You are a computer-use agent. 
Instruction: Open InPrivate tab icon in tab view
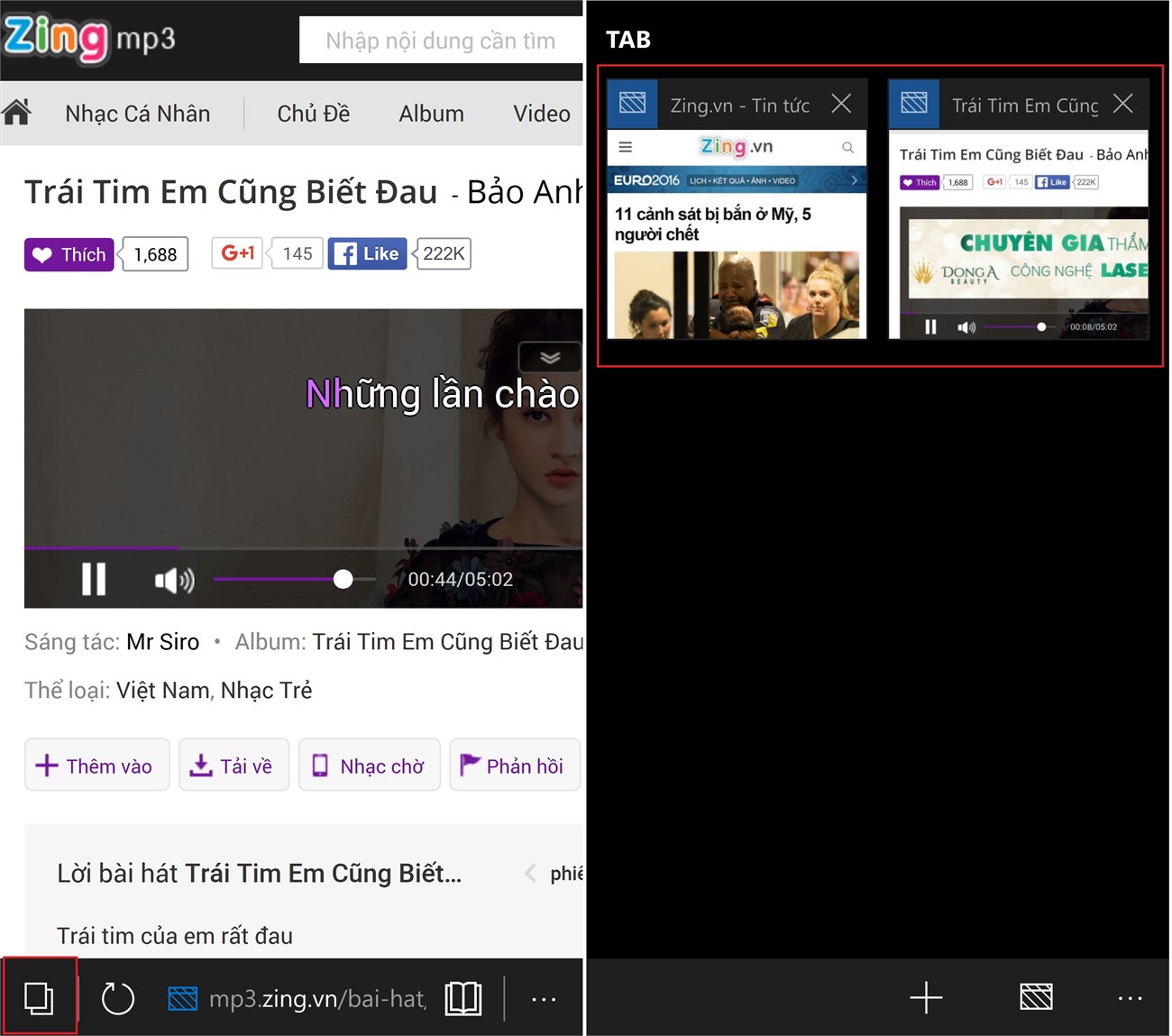pyautogui.click(x=1036, y=997)
